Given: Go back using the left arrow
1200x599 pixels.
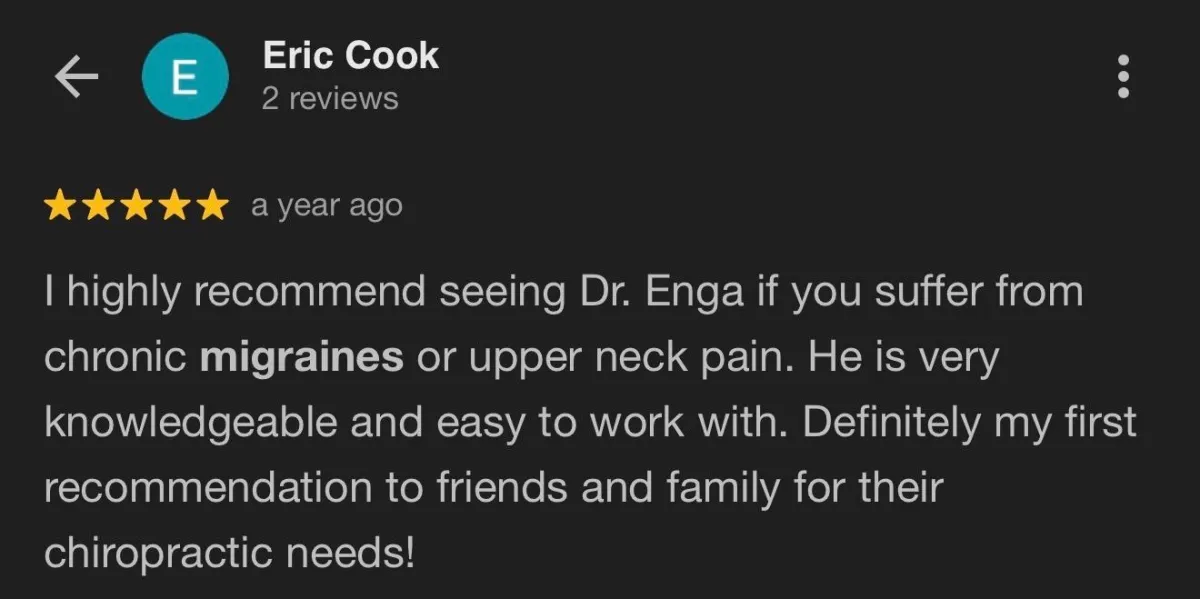Looking at the screenshot, I should (x=76, y=77).
